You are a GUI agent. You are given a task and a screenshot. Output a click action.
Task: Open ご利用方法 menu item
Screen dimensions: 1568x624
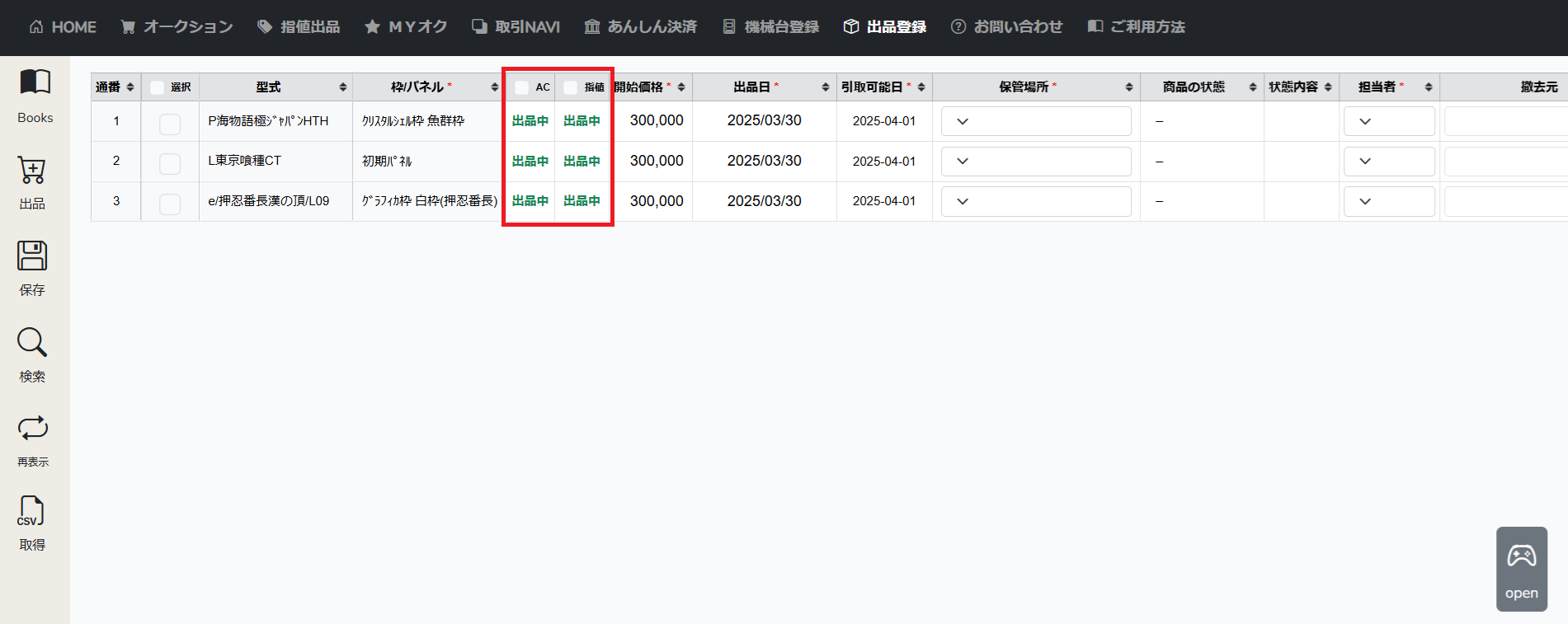[x=1136, y=27]
